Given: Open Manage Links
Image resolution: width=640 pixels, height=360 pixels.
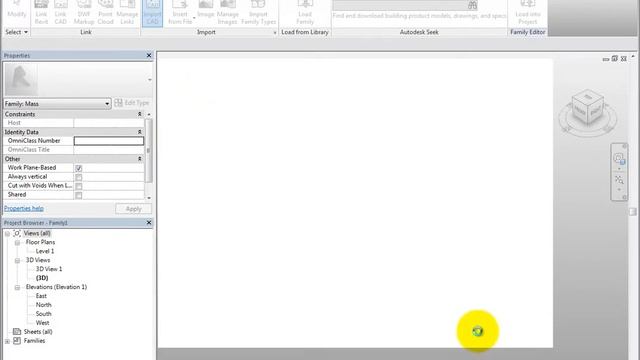Looking at the screenshot, I should point(127,13).
